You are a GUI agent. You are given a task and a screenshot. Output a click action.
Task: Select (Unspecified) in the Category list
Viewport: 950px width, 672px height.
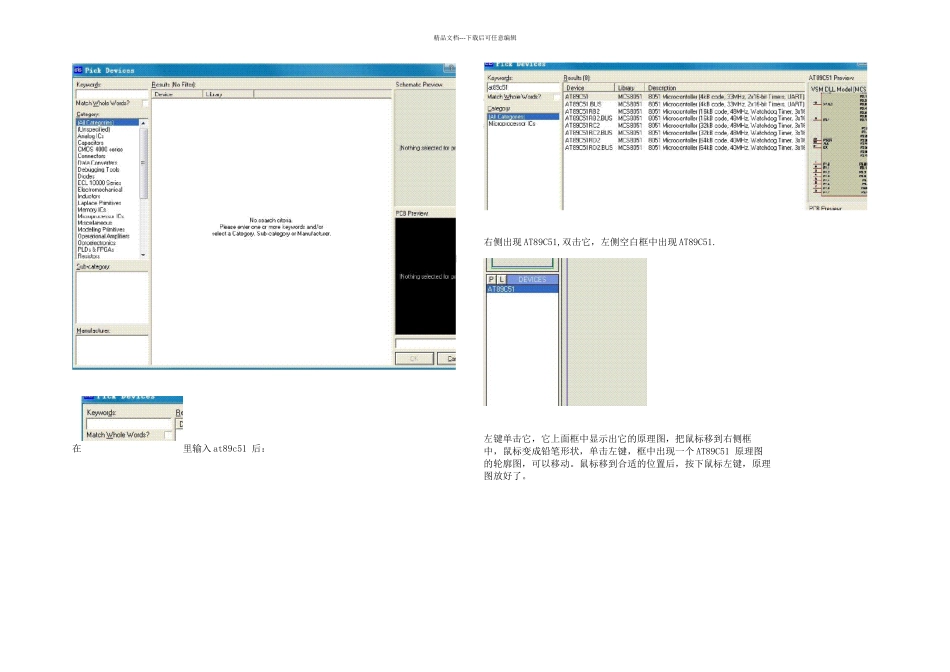coord(107,129)
